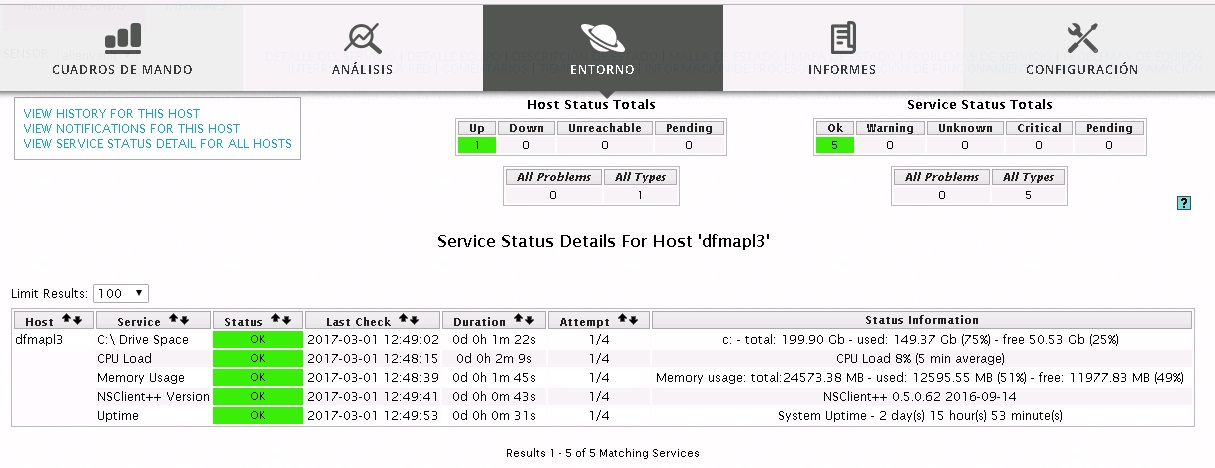This screenshot has width=1215, height=468.
Task: Sort ascending by Status column arrow
Action: [x=273, y=320]
